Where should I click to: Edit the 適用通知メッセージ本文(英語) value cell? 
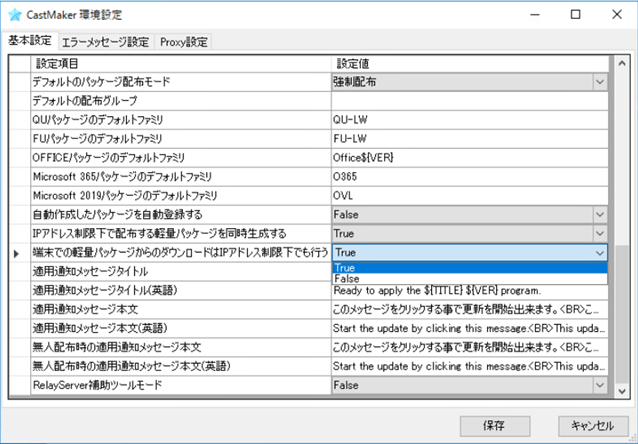click(x=470, y=328)
